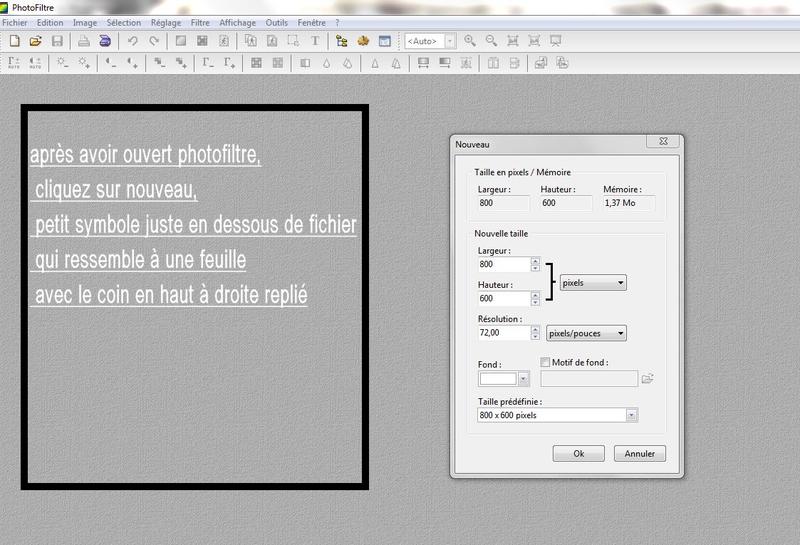Click the Zoom out magnifier icon

pyautogui.click(x=491, y=41)
